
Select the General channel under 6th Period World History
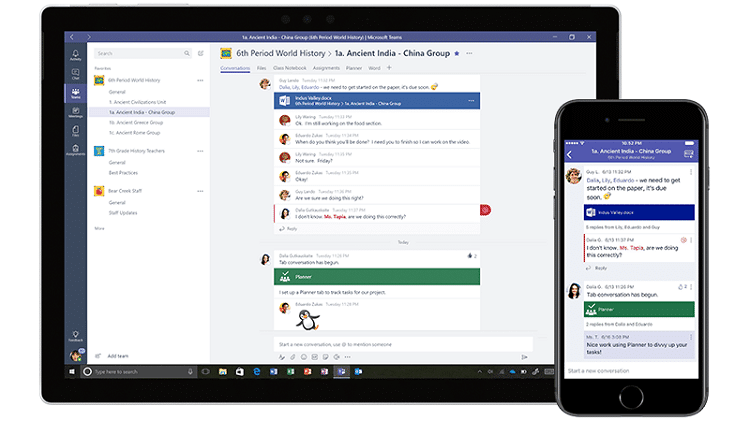[x=117, y=92]
